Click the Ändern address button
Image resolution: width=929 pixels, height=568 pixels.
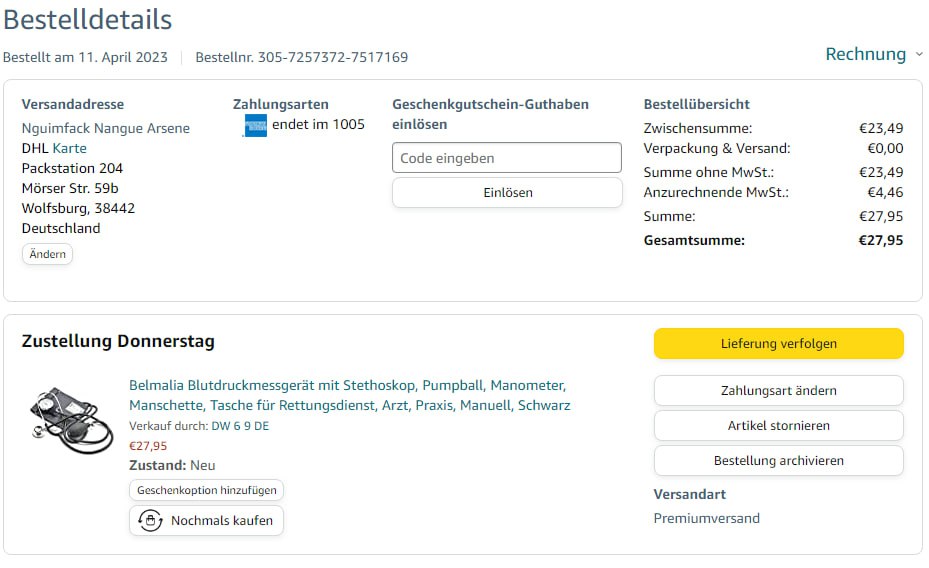pos(47,254)
